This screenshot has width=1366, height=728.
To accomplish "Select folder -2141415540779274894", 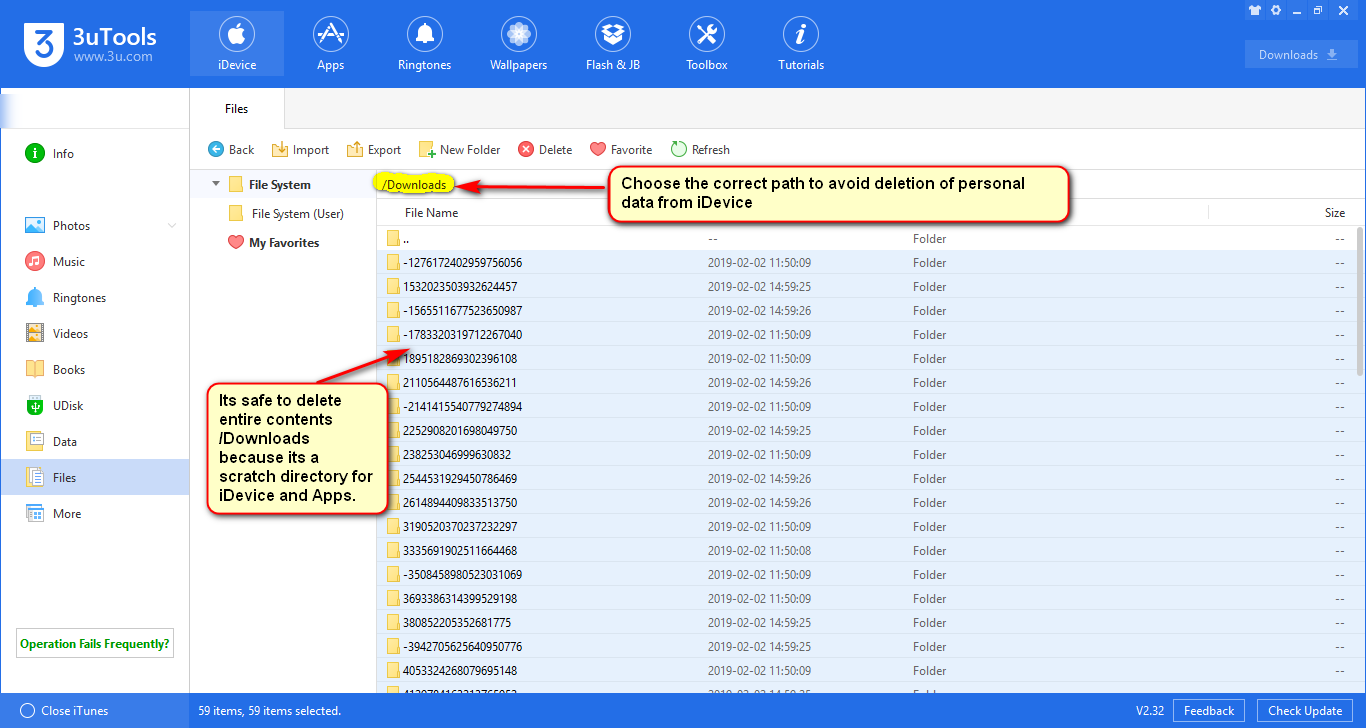I will [866, 407].
